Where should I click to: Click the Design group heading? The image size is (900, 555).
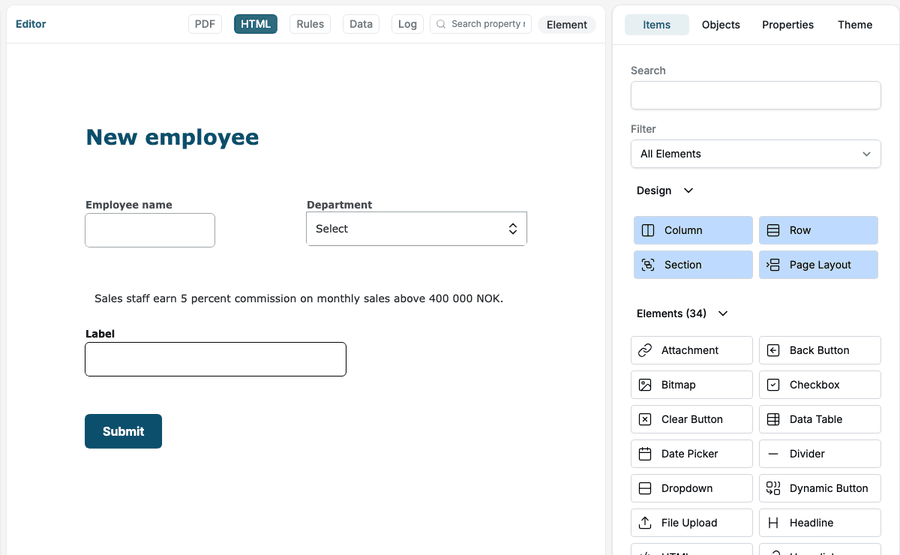point(654,191)
